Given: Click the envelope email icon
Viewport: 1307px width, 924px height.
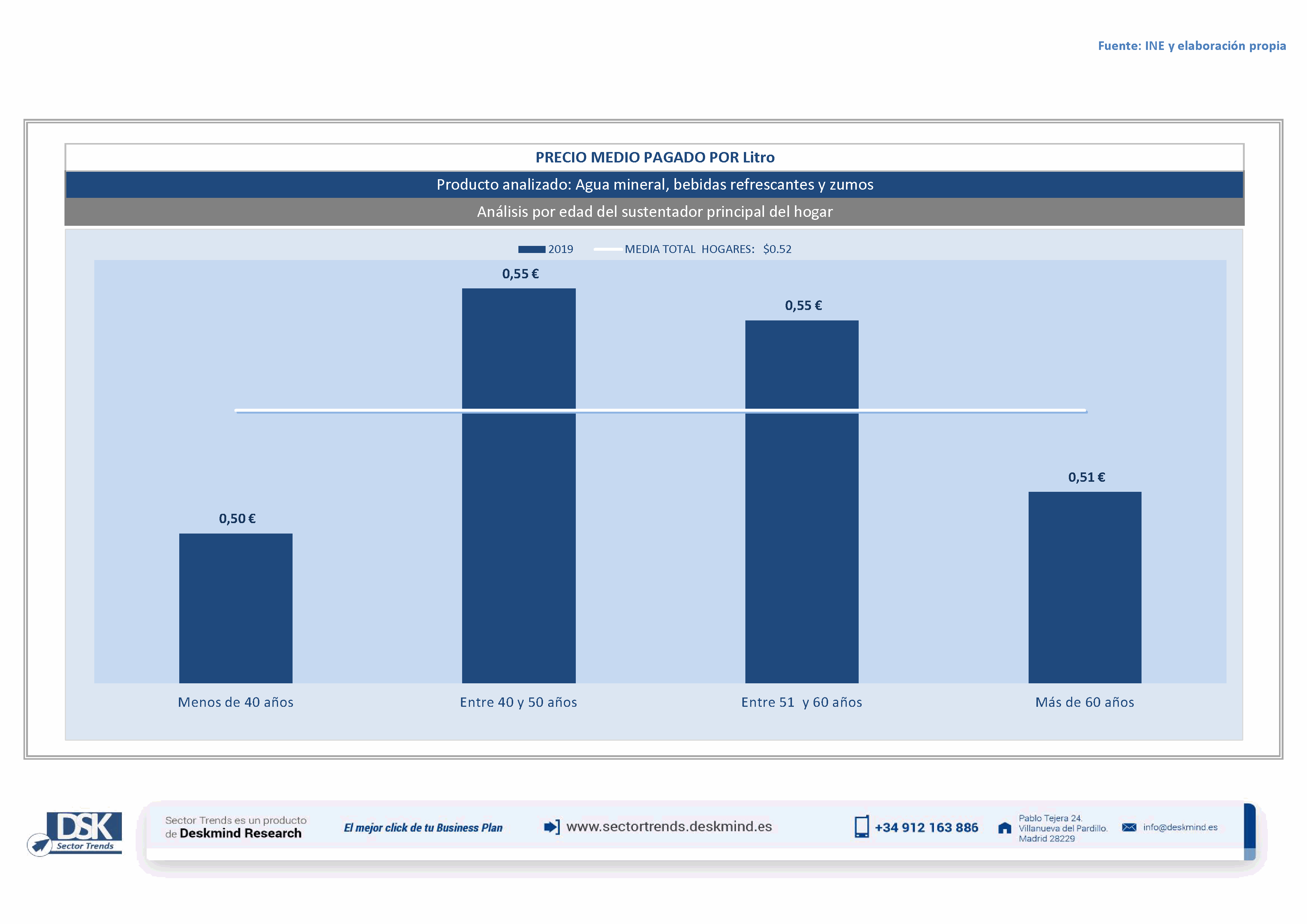Looking at the screenshot, I should [1129, 827].
